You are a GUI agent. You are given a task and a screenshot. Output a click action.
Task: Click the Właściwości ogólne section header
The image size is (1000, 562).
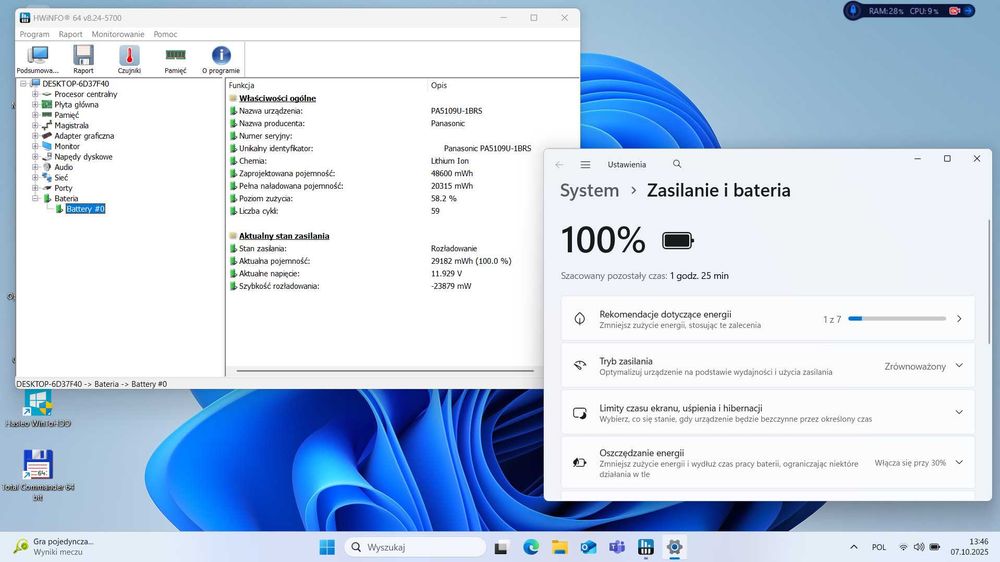click(277, 98)
